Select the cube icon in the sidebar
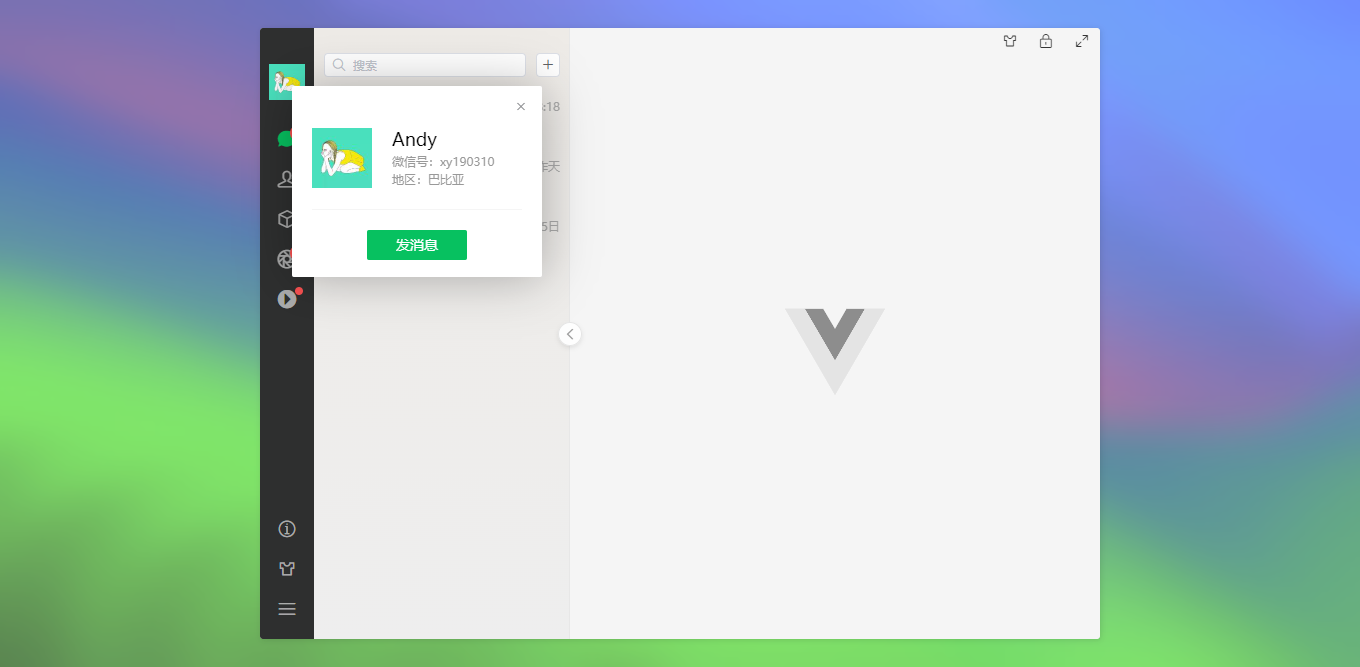The height and width of the screenshot is (667, 1360). 285,219
